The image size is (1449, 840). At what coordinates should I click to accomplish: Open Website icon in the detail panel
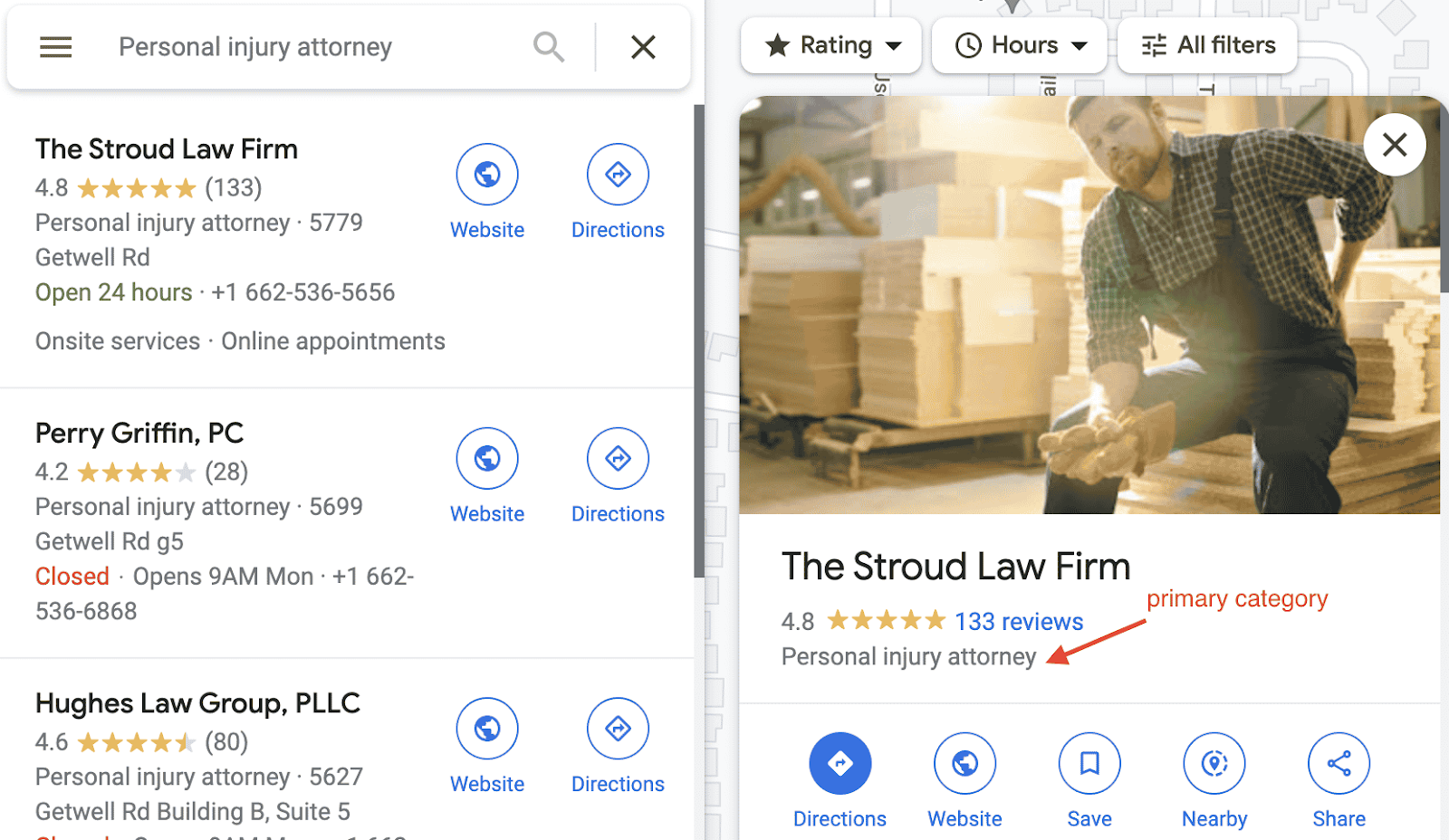click(964, 764)
